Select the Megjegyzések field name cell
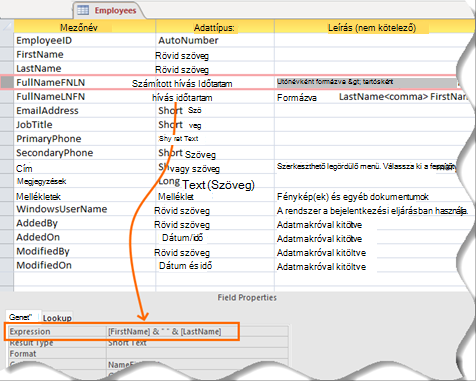 pos(85,181)
